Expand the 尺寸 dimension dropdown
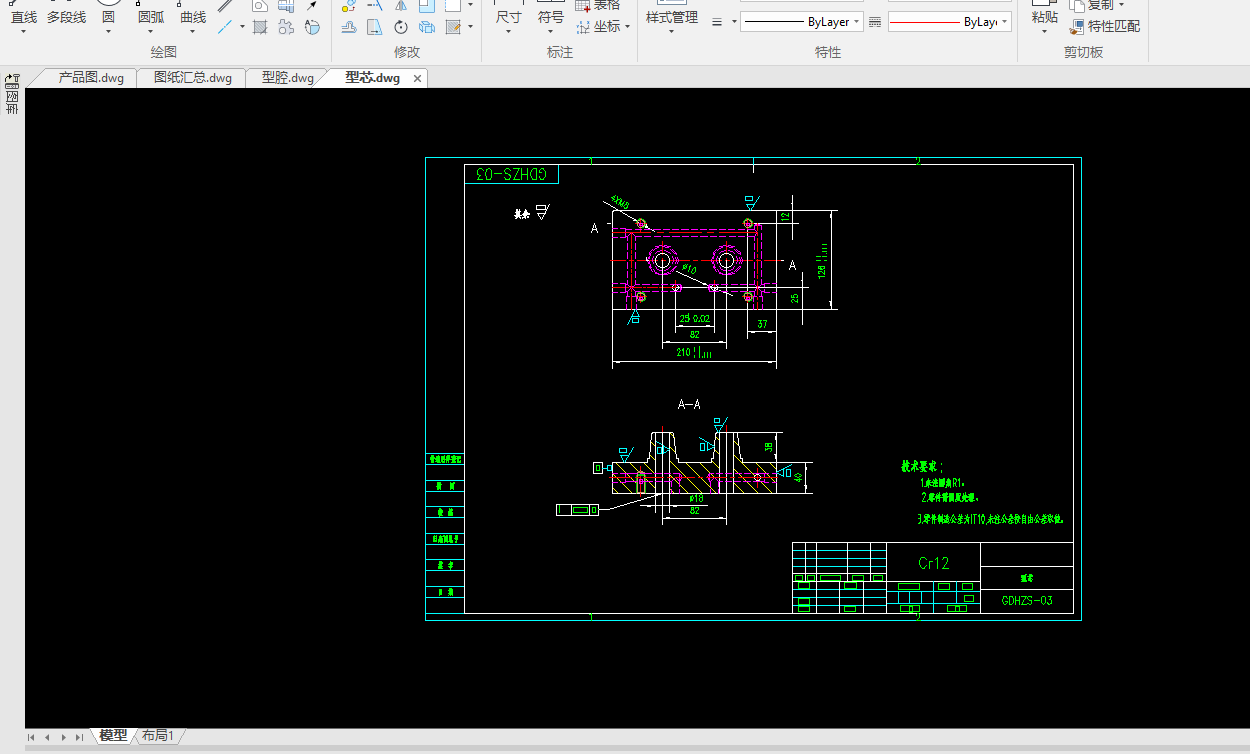The width and height of the screenshot is (1250, 754). 508,32
